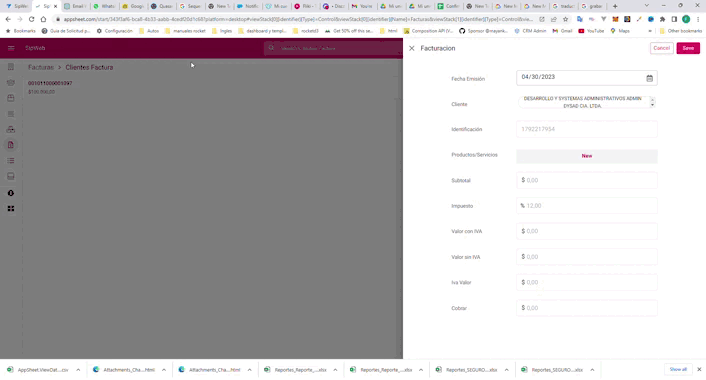
Task: Cancel the Facturacion form
Action: 661,48
